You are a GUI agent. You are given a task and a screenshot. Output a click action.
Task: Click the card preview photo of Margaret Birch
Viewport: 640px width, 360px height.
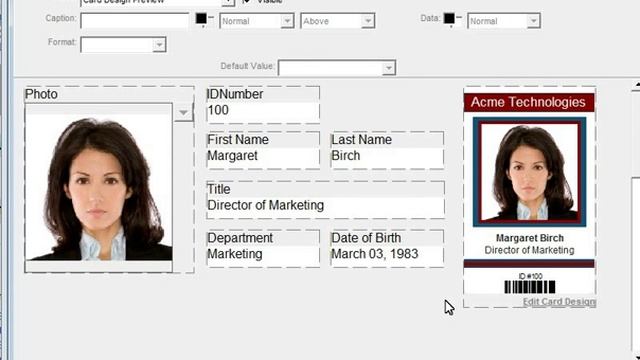[x=529, y=172]
